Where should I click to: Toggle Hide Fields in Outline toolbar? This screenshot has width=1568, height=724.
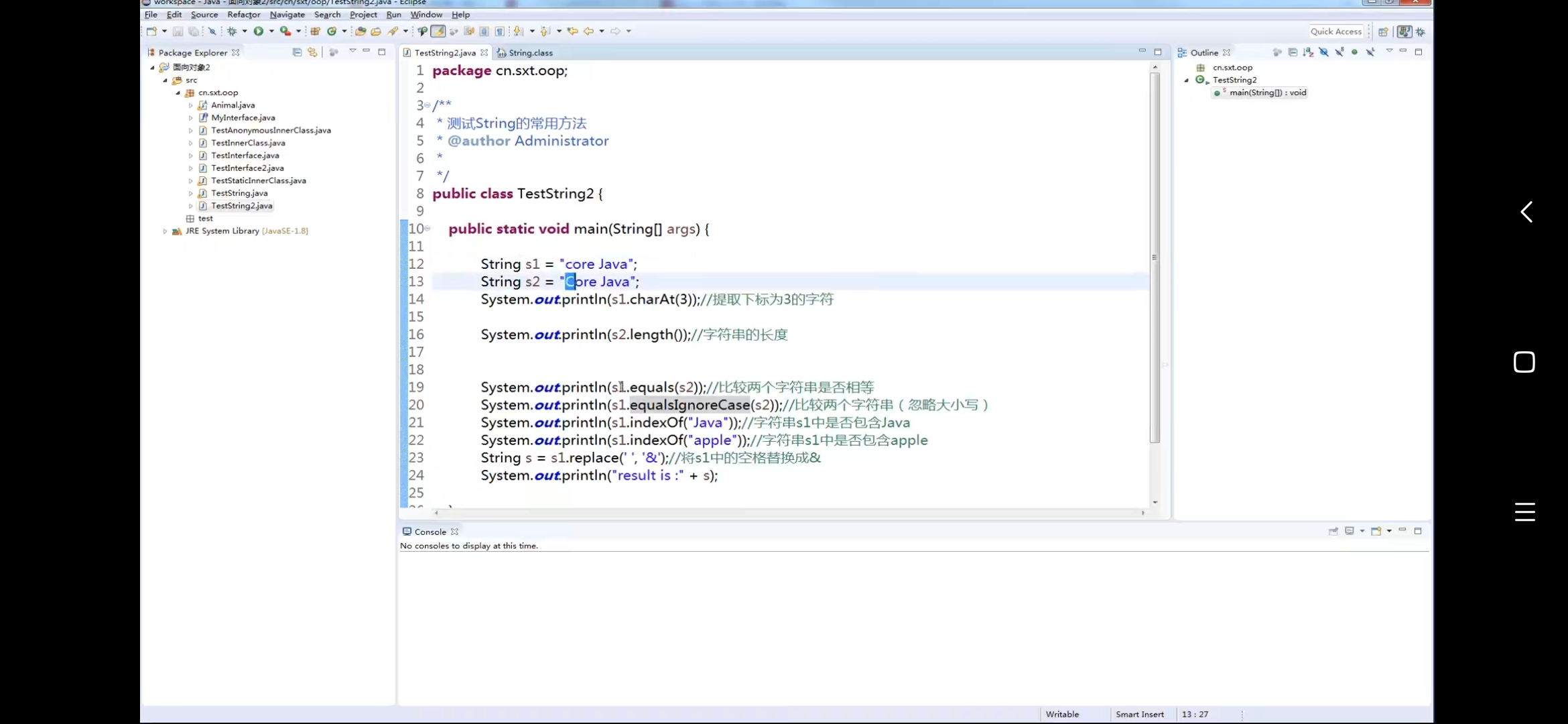pos(1323,52)
